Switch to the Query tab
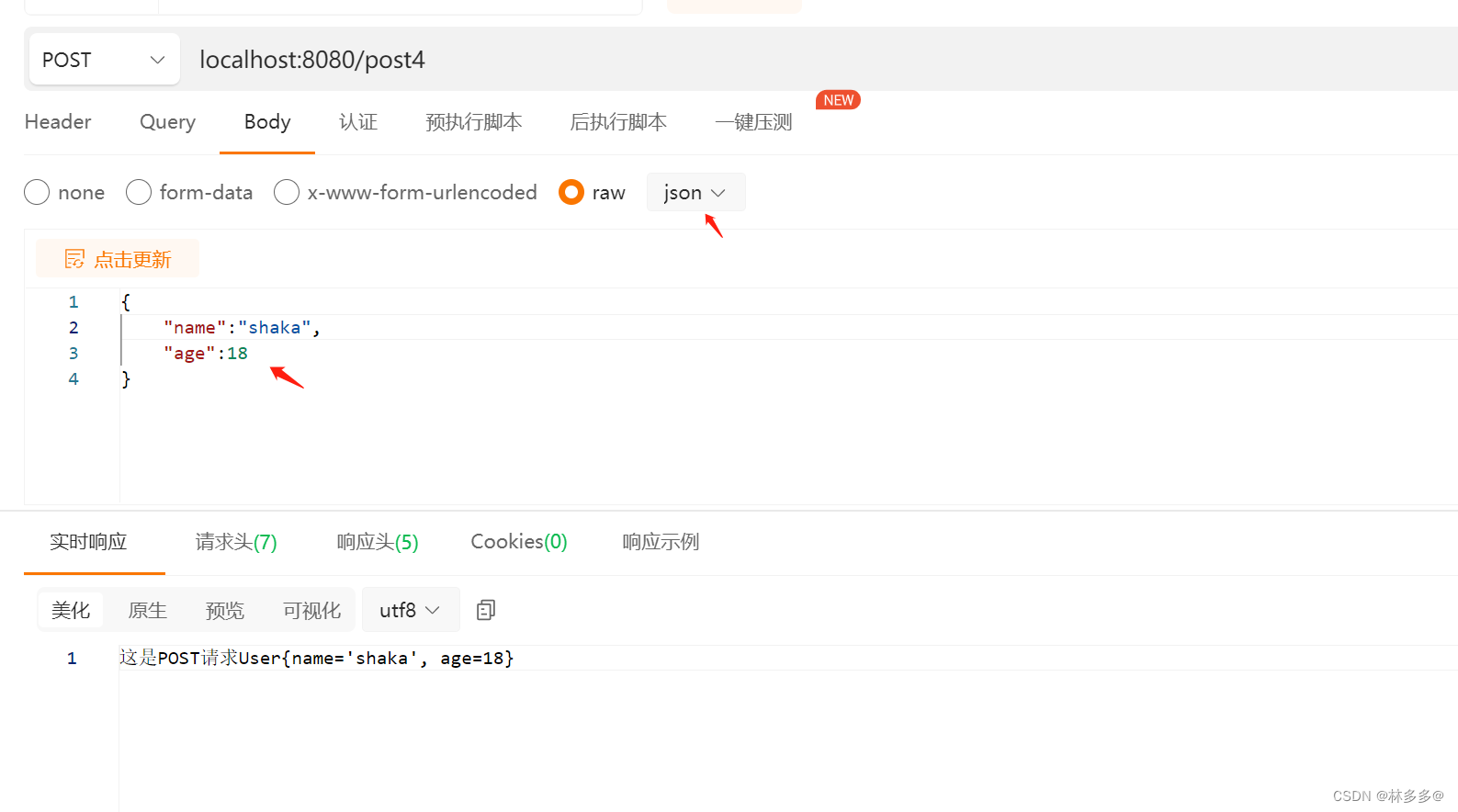 click(167, 122)
